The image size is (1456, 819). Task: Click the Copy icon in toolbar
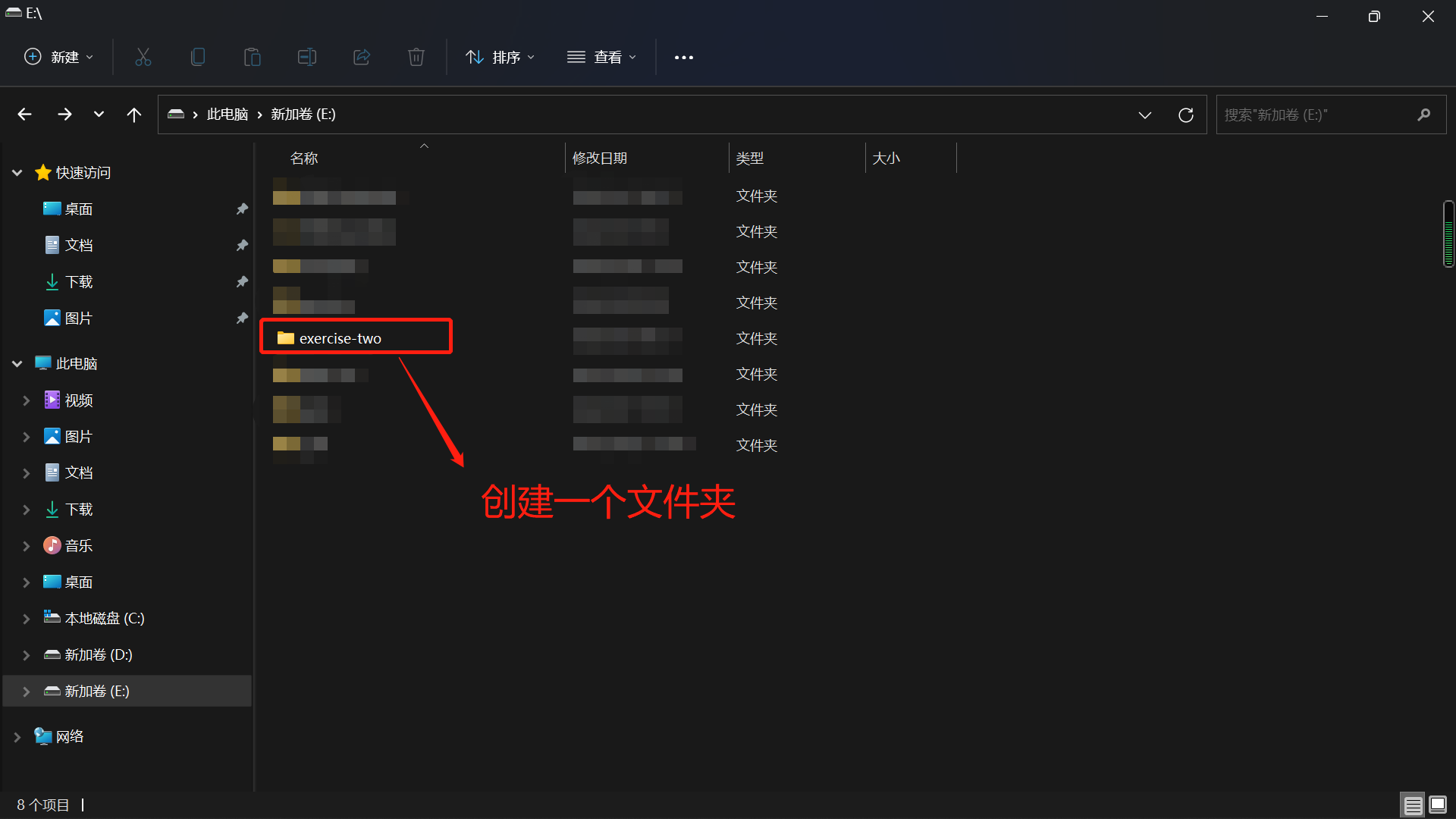198,57
